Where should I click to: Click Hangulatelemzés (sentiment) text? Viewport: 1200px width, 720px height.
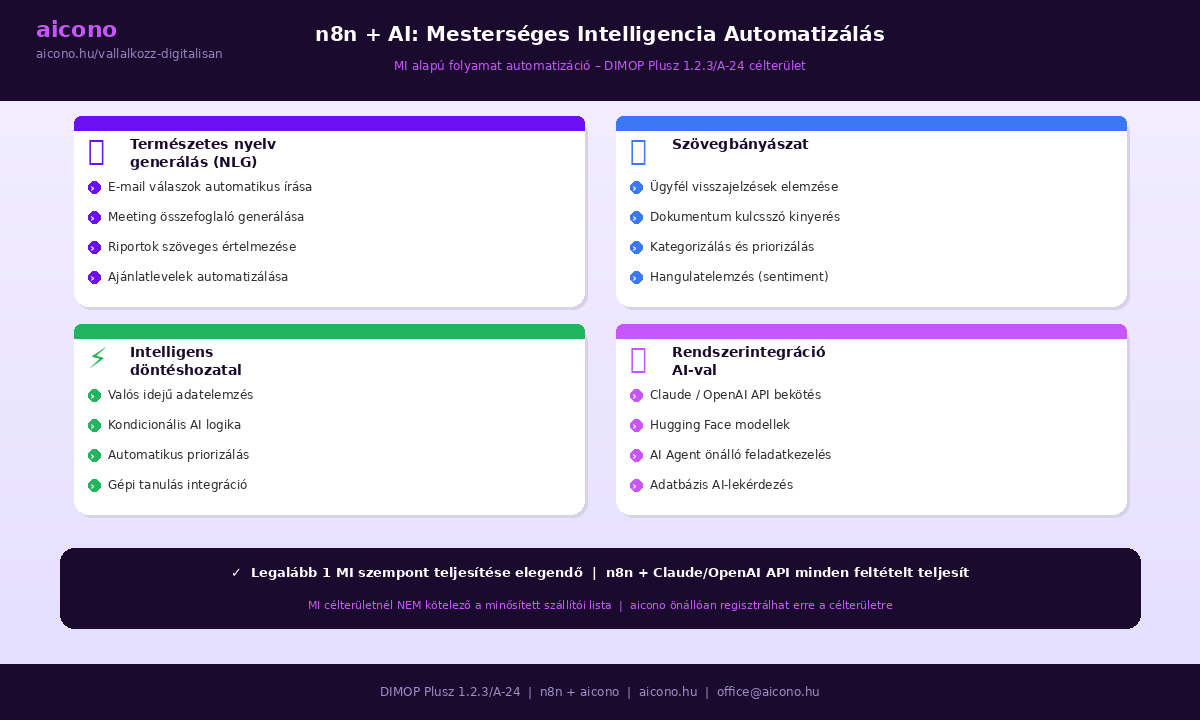pos(739,277)
